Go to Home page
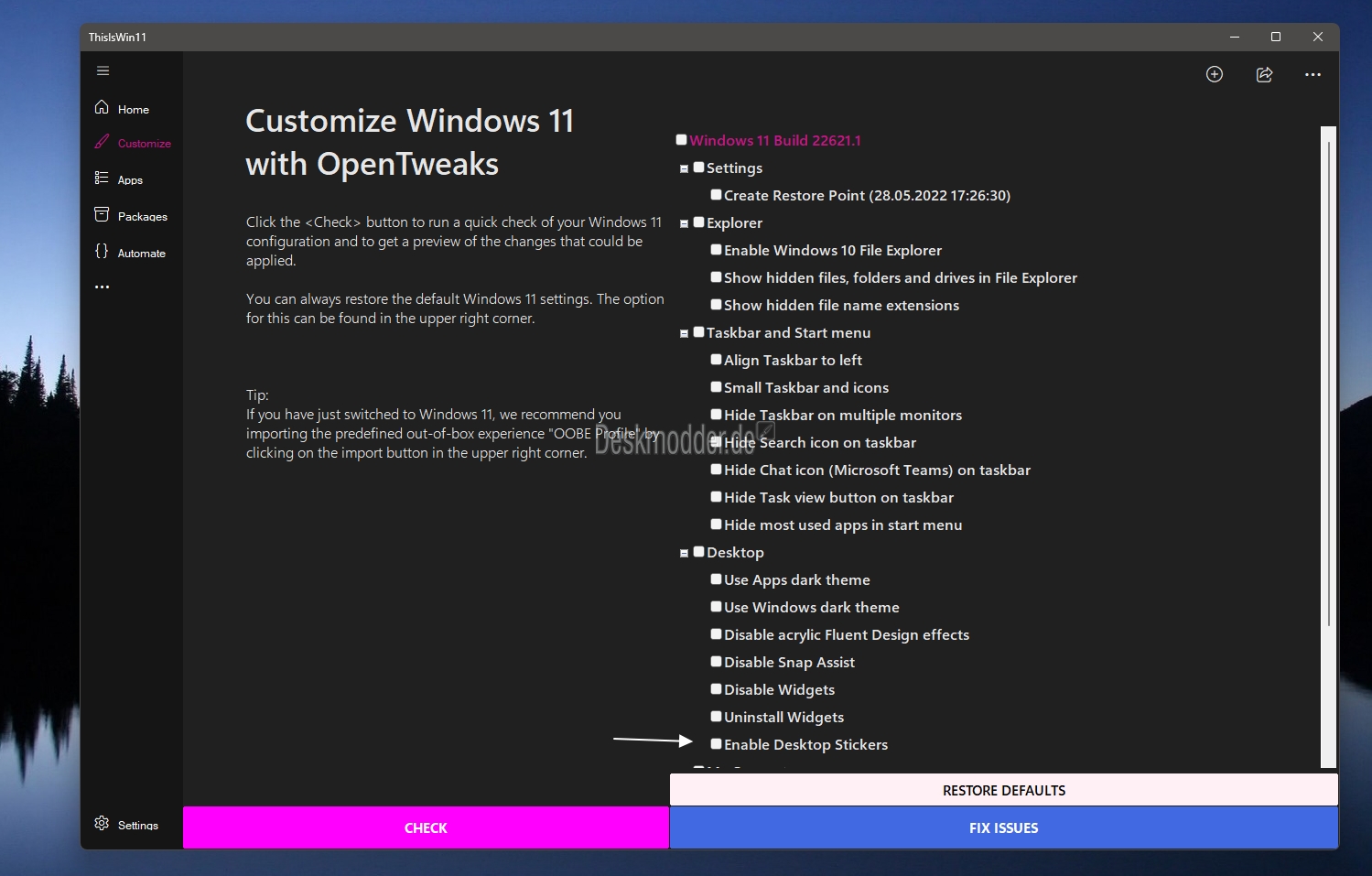 pyautogui.click(x=133, y=109)
